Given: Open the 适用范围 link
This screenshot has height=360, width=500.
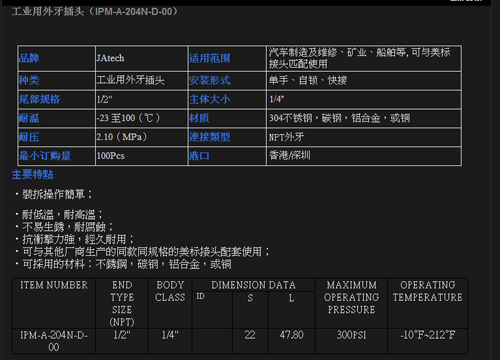Looking at the screenshot, I should click(x=210, y=58).
